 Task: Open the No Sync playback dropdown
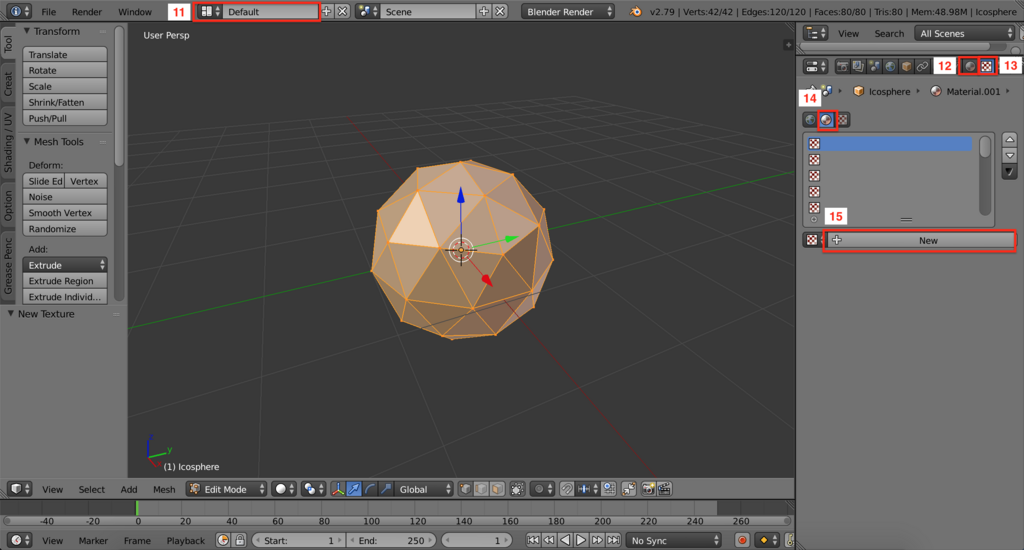[x=673, y=540]
